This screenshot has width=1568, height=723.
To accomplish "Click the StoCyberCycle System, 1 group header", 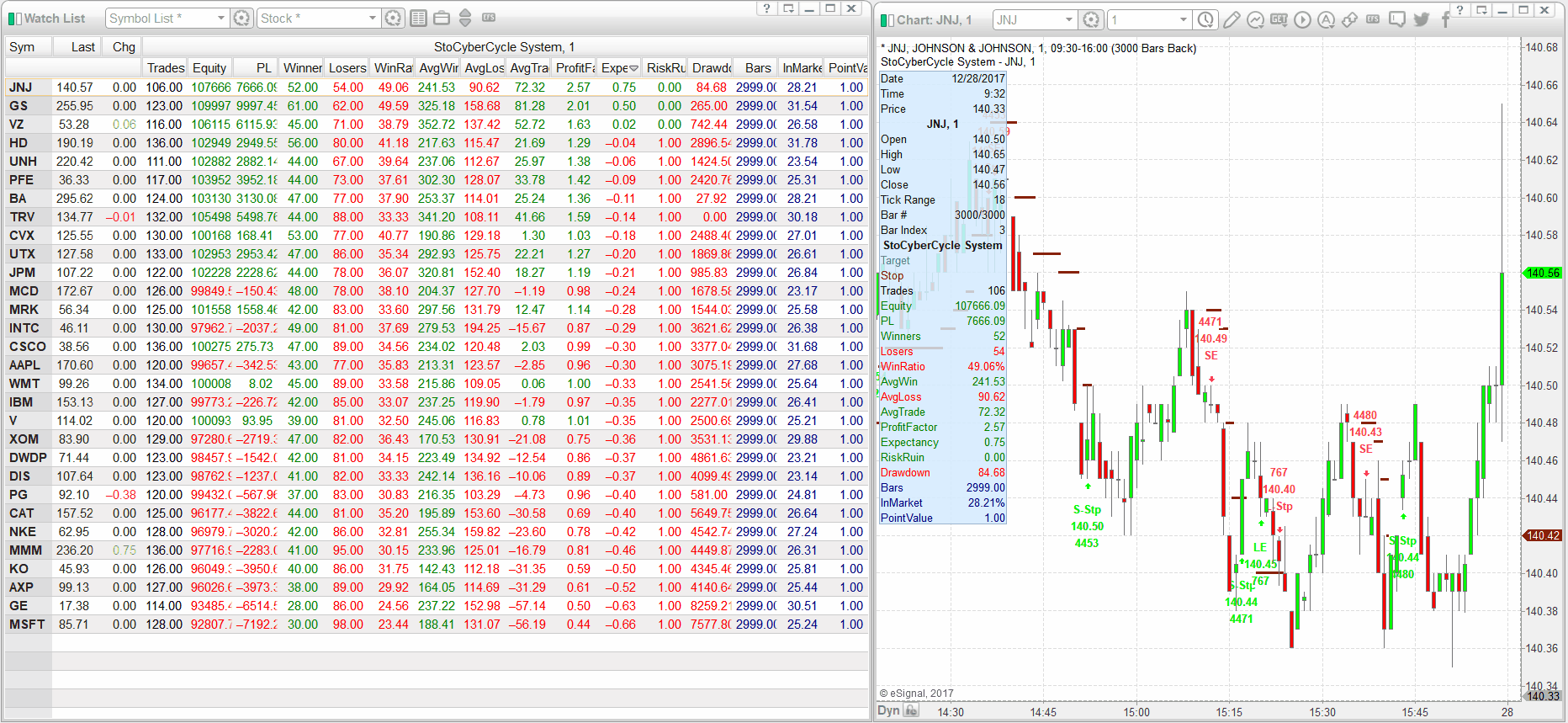I will pyautogui.click(x=505, y=47).
